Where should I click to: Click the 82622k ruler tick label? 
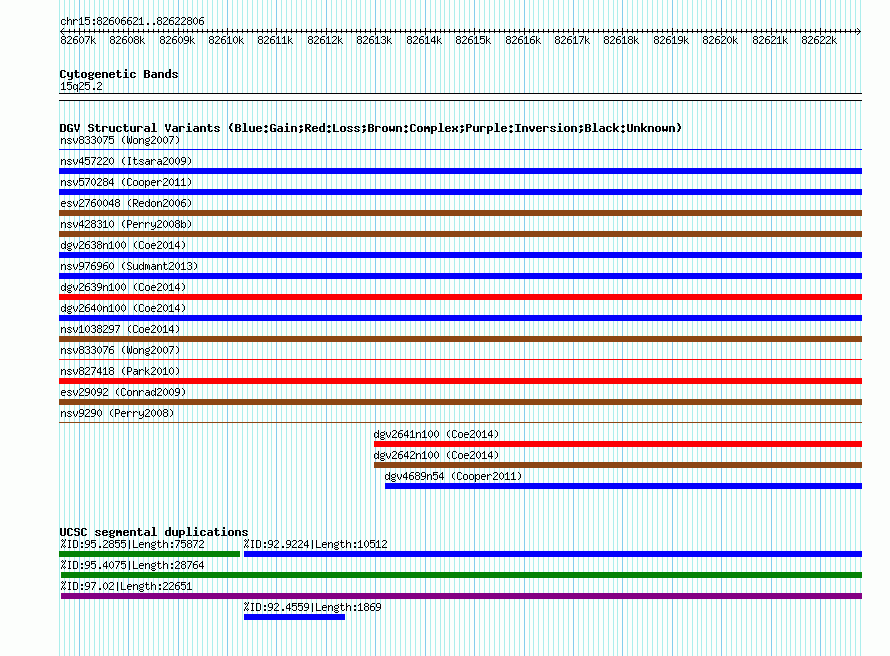coord(819,40)
